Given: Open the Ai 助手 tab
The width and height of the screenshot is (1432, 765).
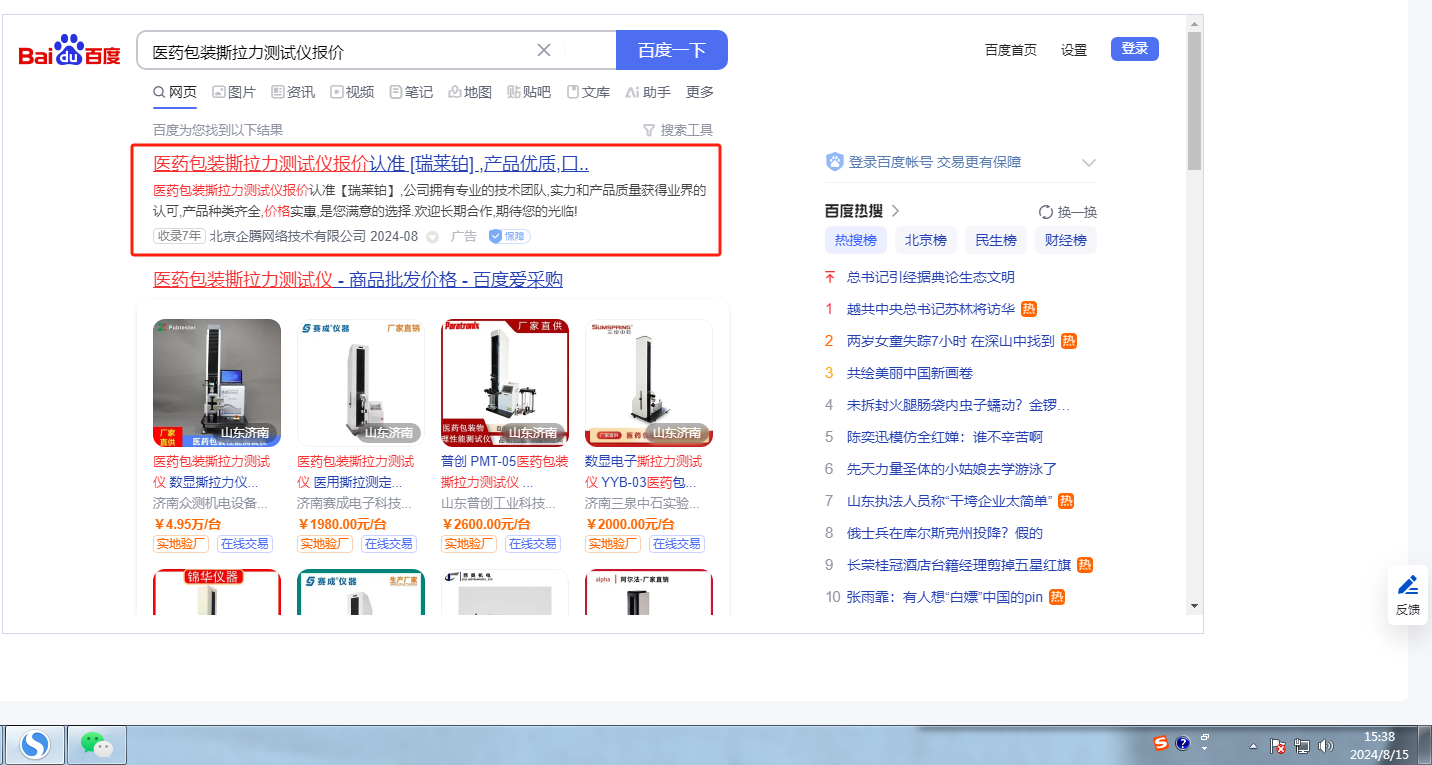Looking at the screenshot, I should point(648,92).
